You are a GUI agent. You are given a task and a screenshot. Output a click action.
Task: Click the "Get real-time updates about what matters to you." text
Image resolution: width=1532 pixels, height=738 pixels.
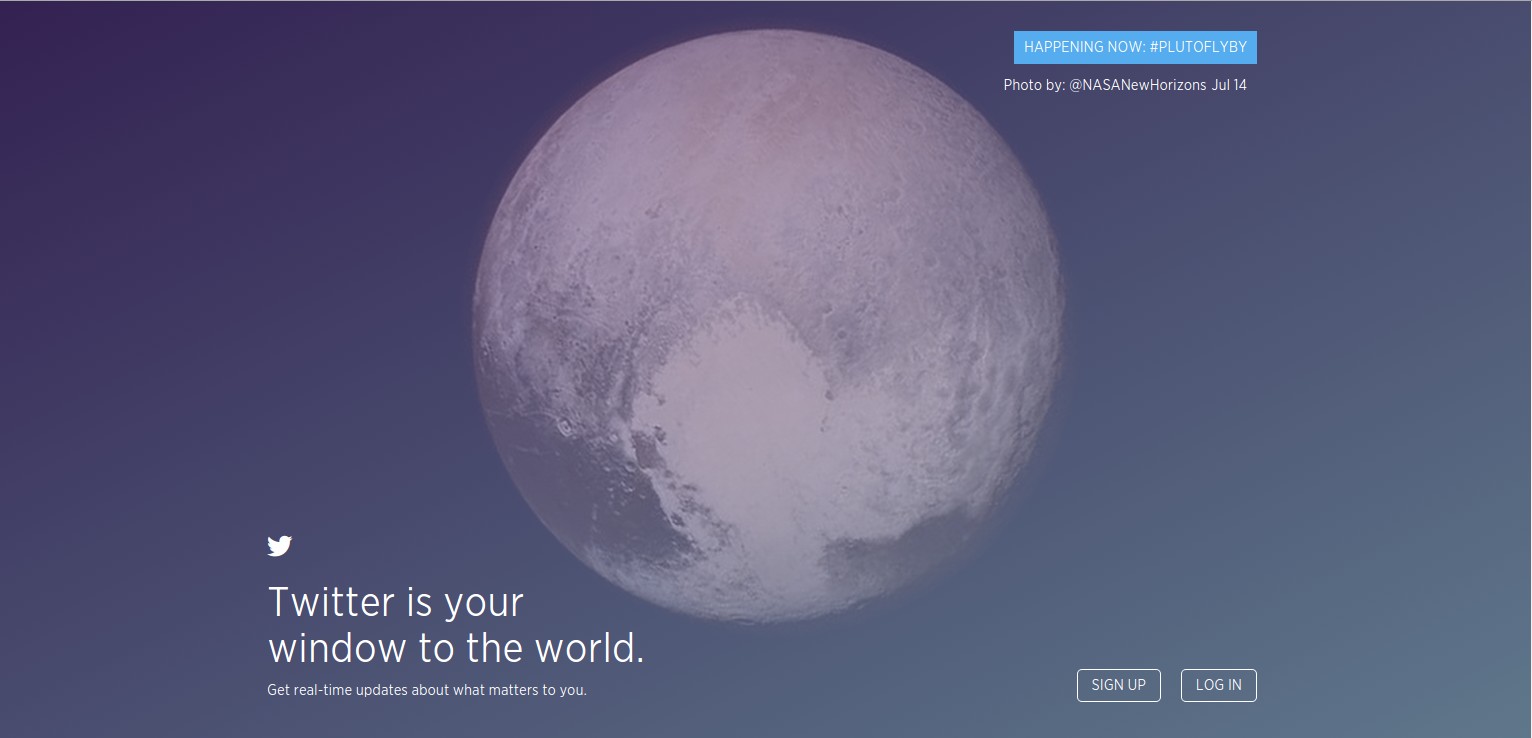tap(427, 690)
